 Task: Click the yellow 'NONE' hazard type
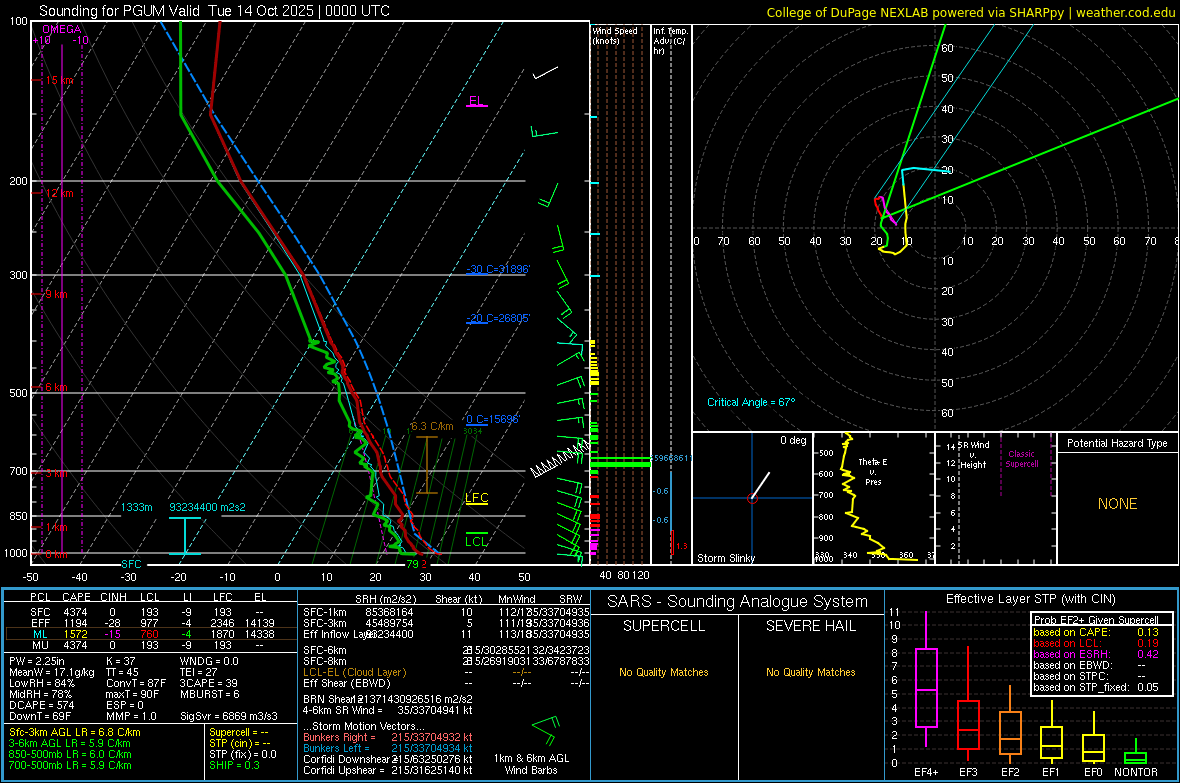[x=1117, y=504]
